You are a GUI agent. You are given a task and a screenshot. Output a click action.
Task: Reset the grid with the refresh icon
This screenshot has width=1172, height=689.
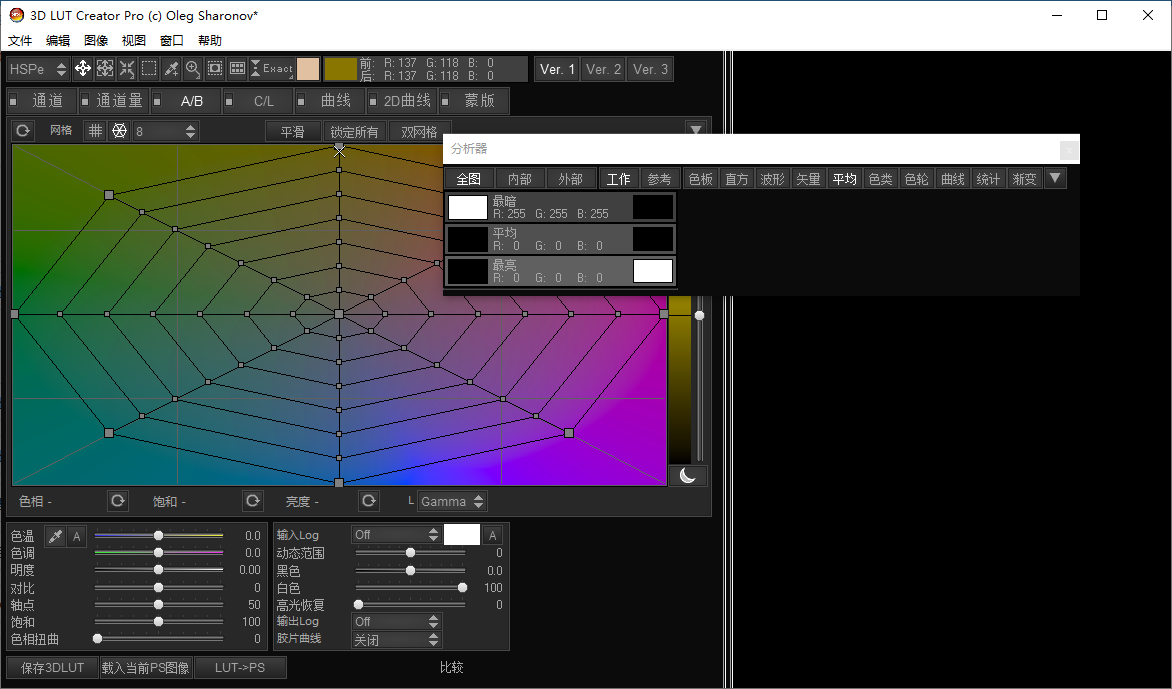tap(22, 131)
